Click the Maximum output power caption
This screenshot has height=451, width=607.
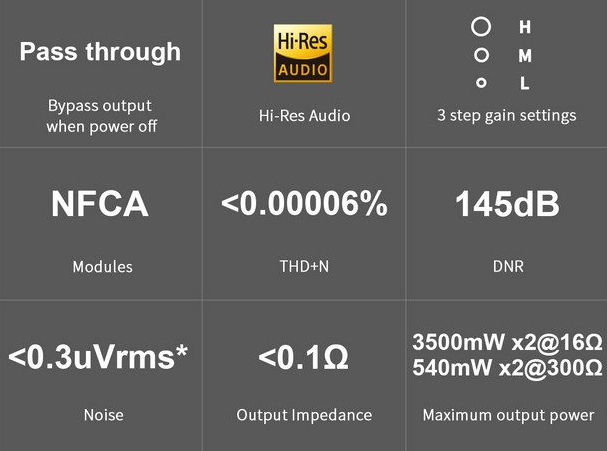508,415
